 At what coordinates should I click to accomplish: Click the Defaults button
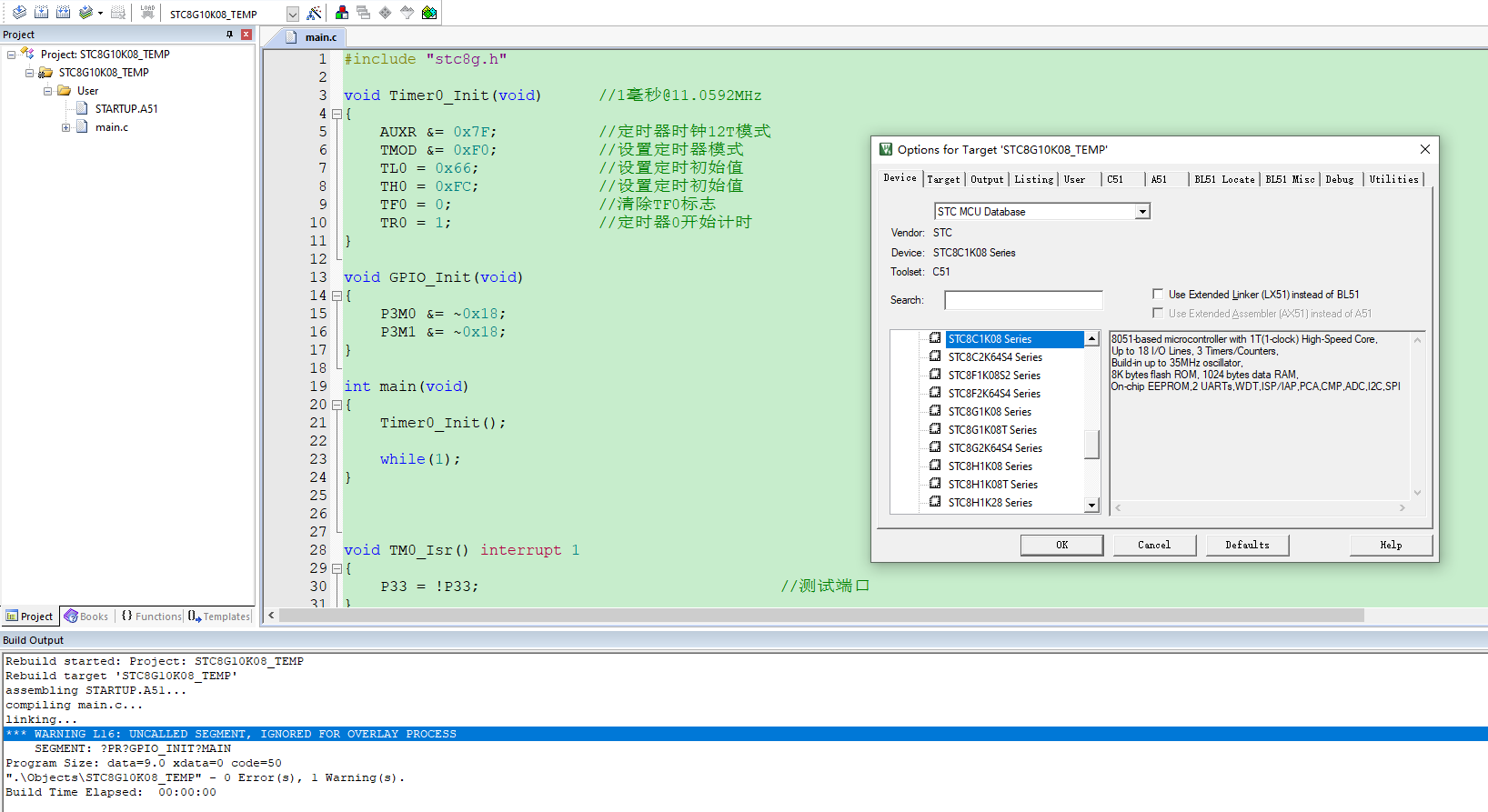point(1247,545)
